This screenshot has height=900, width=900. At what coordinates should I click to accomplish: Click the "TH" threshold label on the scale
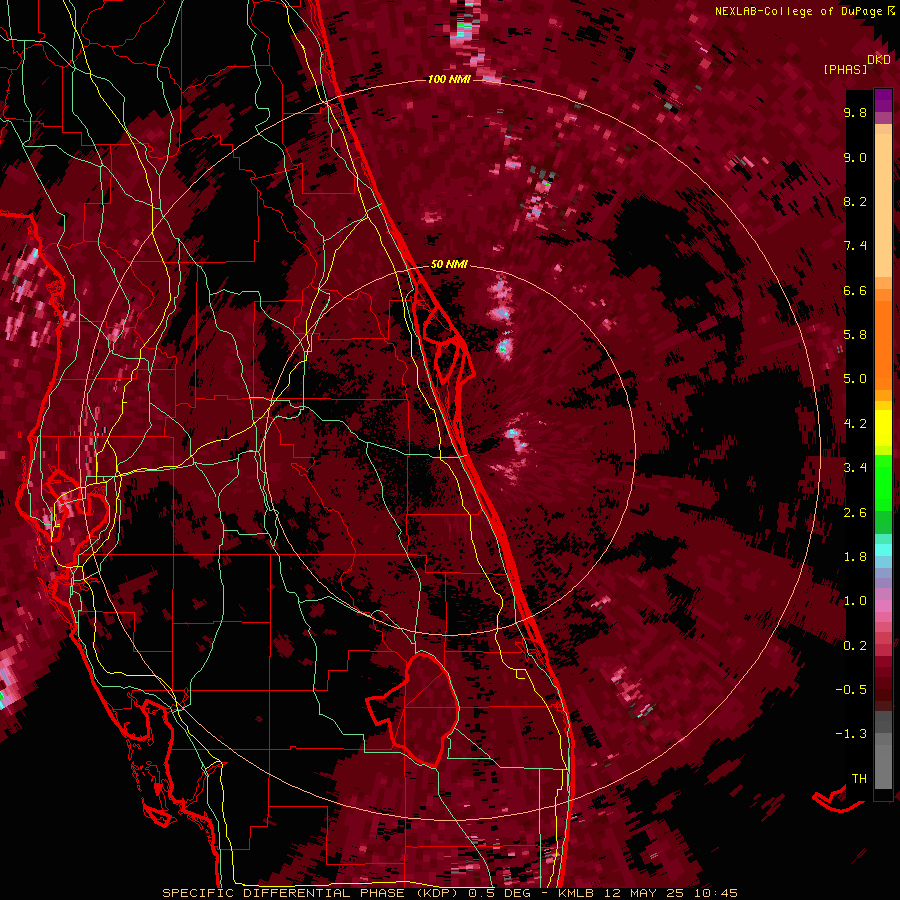(x=859, y=778)
